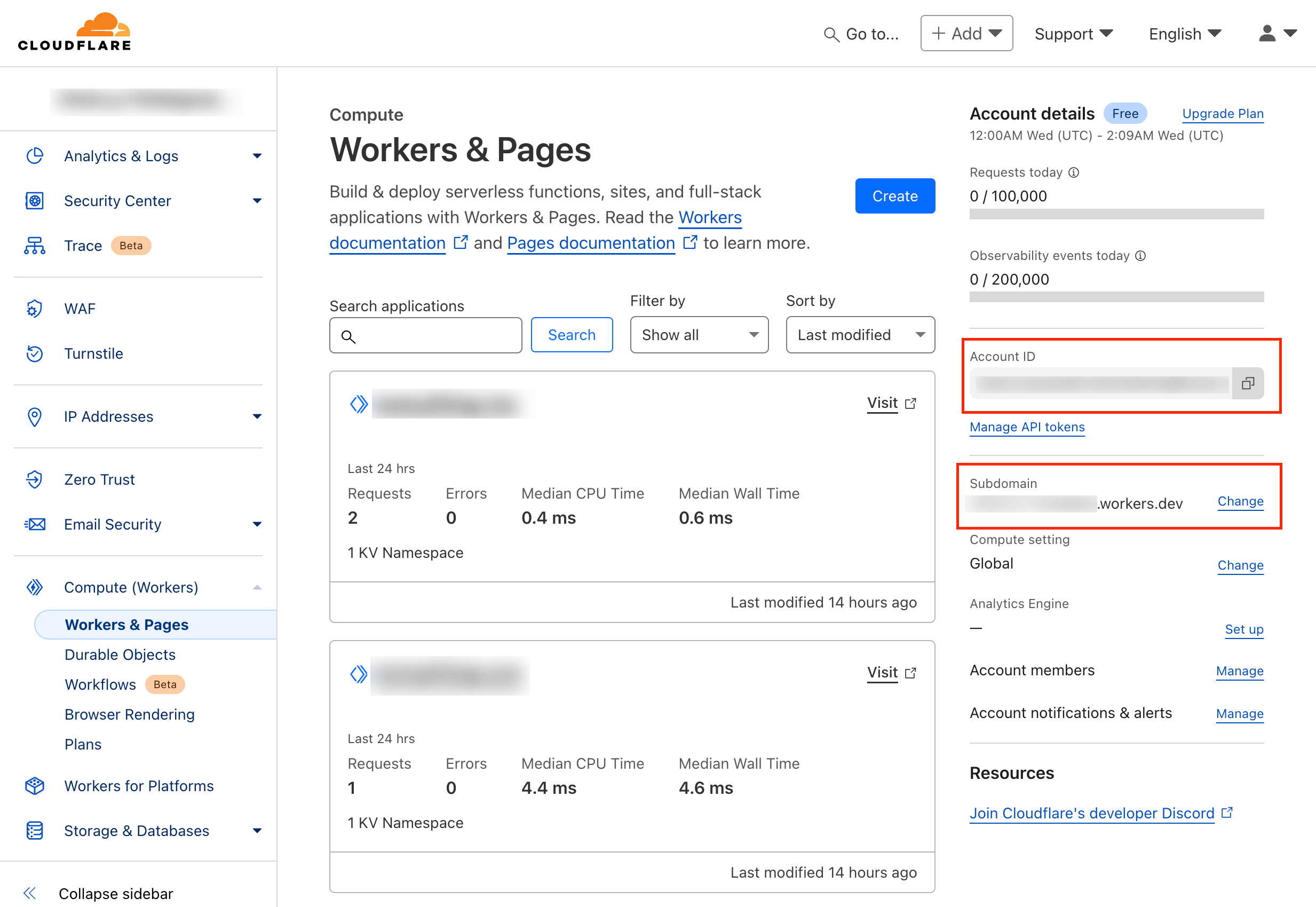The width and height of the screenshot is (1316, 907).
Task: Click the Security Center icon
Action: pyautogui.click(x=35, y=201)
